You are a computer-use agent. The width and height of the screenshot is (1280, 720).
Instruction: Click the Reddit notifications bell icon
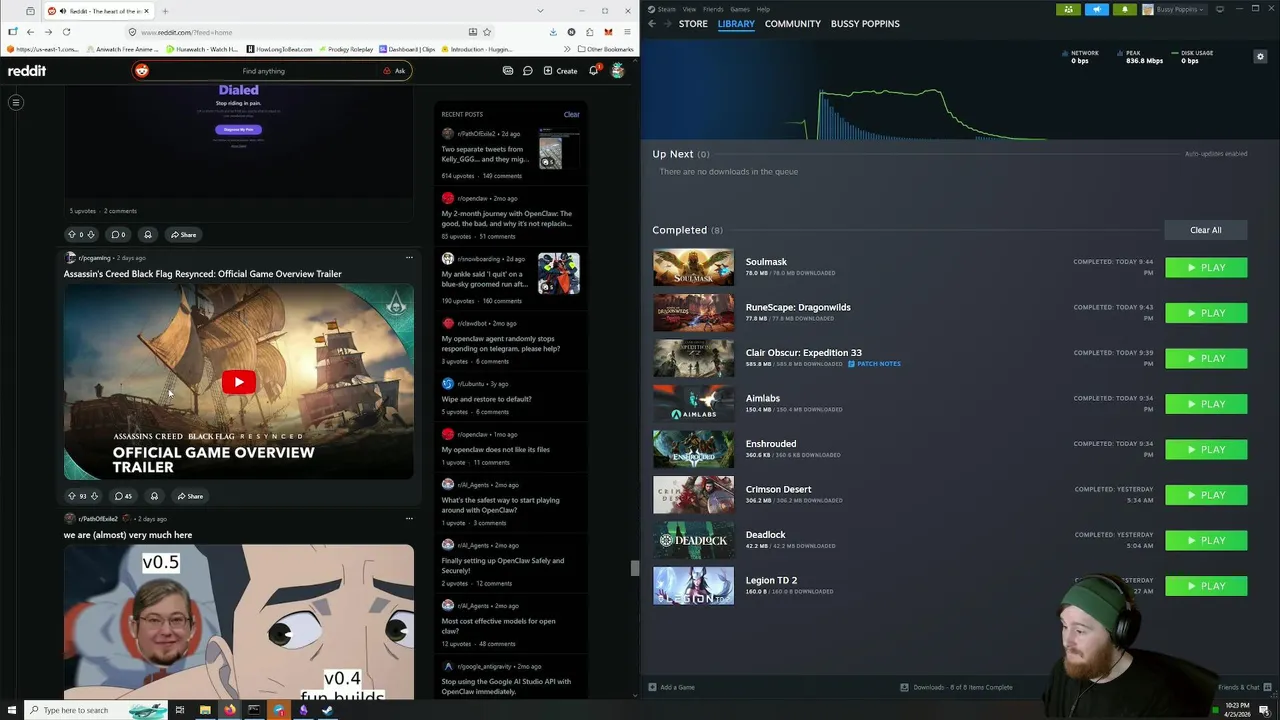[x=593, y=71]
